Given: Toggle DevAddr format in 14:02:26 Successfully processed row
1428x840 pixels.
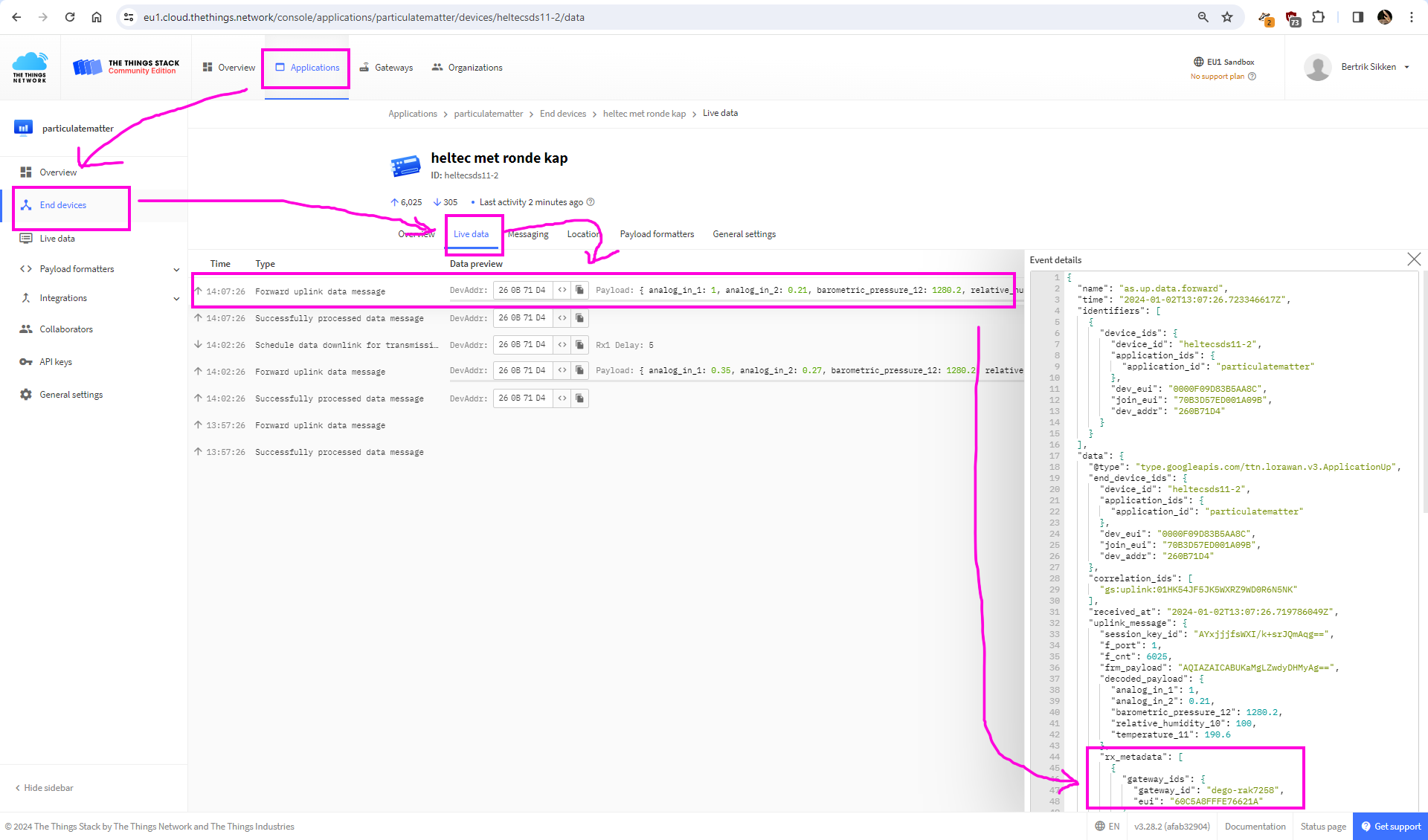Looking at the screenshot, I should [562, 398].
